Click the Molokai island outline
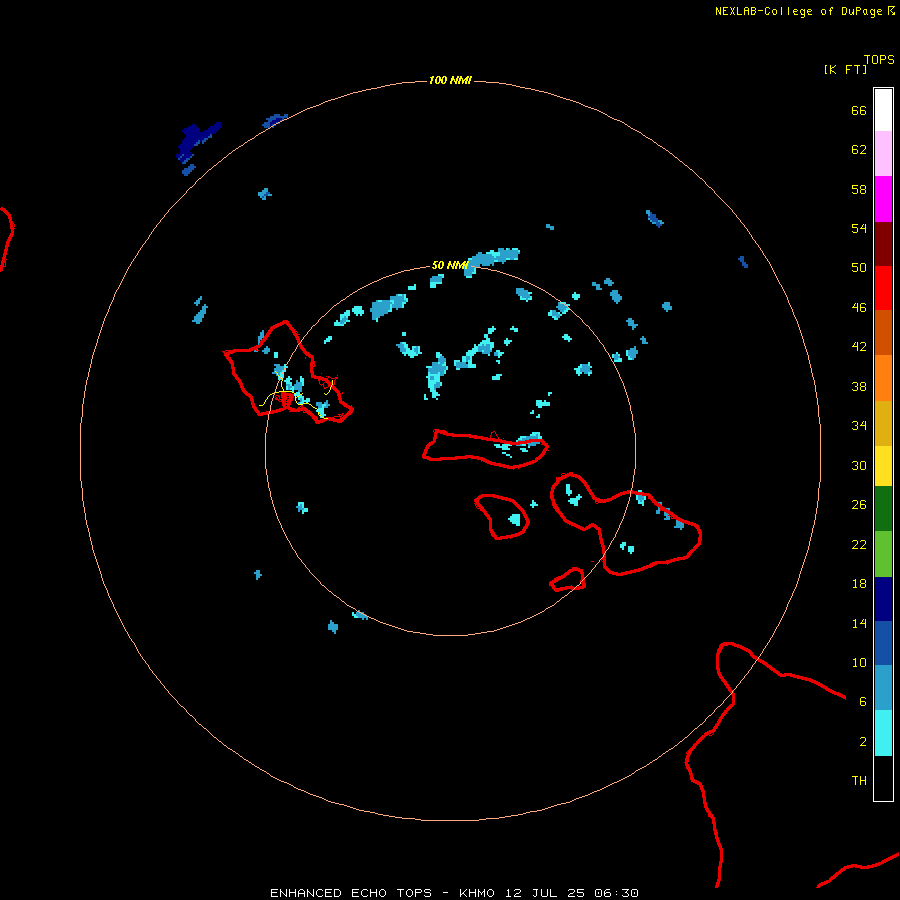Image resolution: width=900 pixels, height=900 pixels. pos(486,449)
